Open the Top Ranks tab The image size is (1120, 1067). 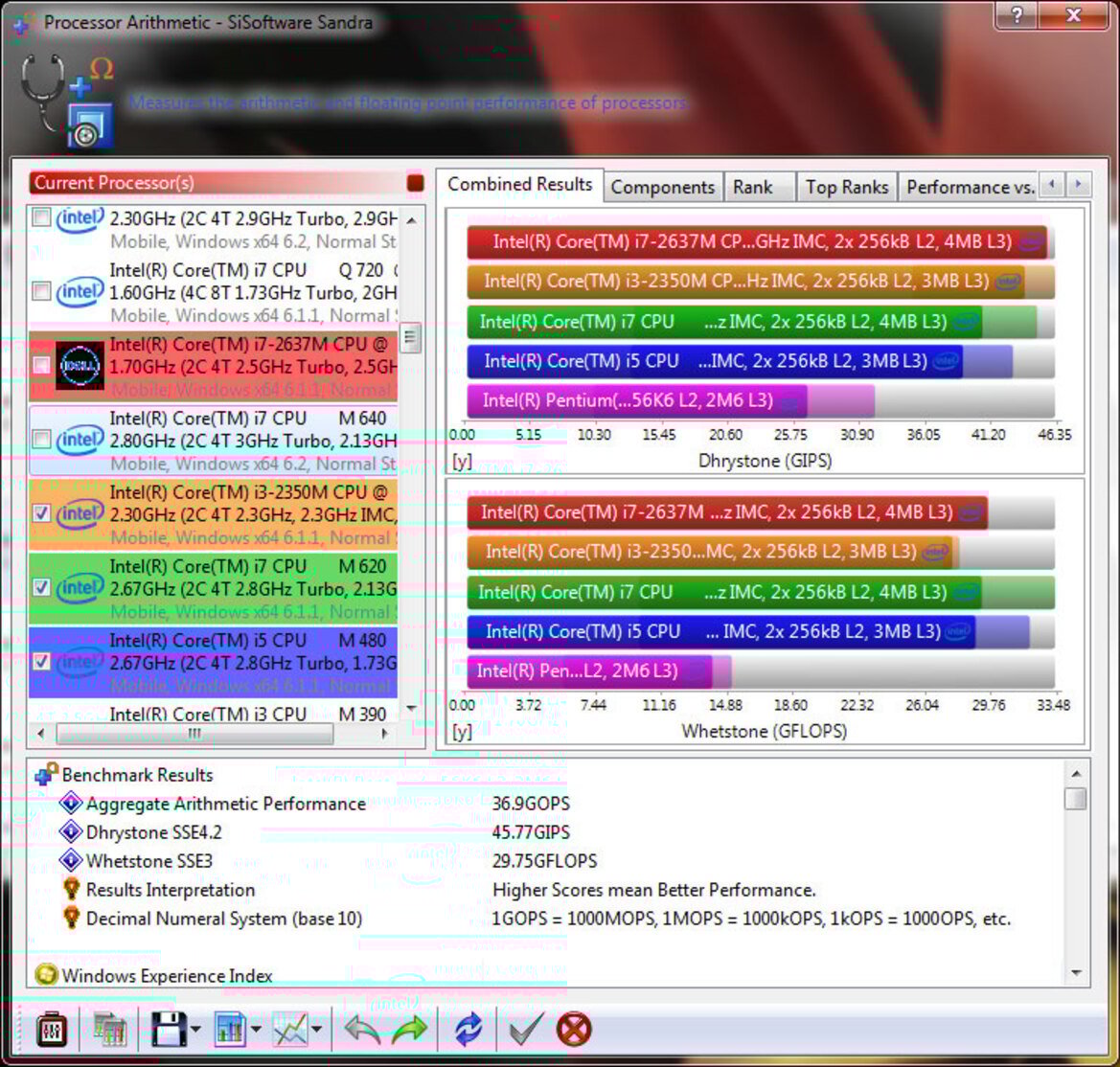[847, 187]
